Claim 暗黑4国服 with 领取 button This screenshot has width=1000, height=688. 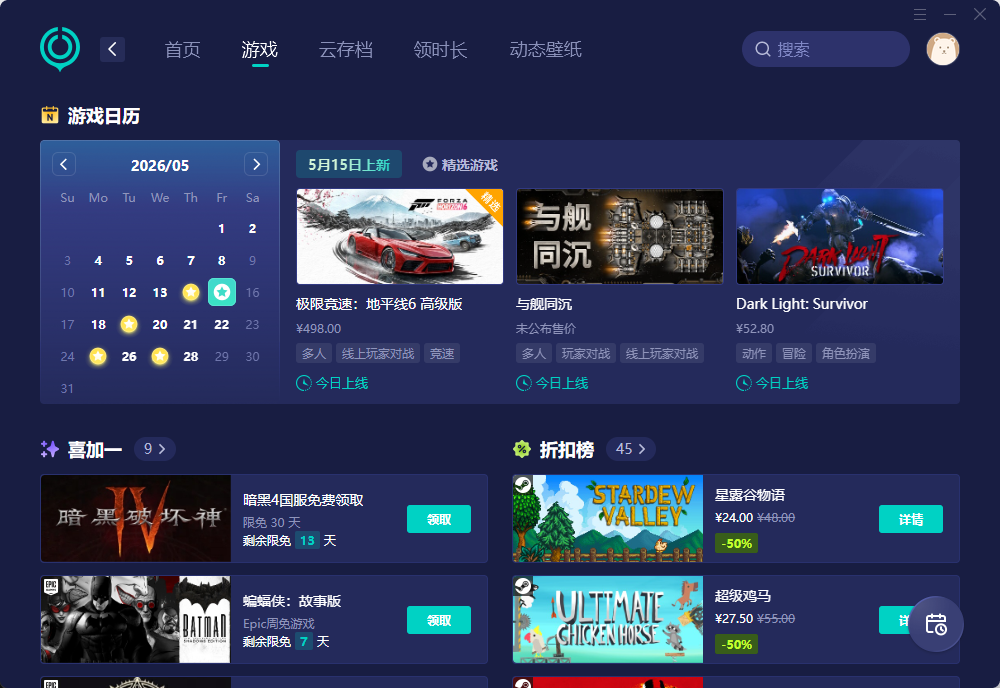[x=439, y=519]
